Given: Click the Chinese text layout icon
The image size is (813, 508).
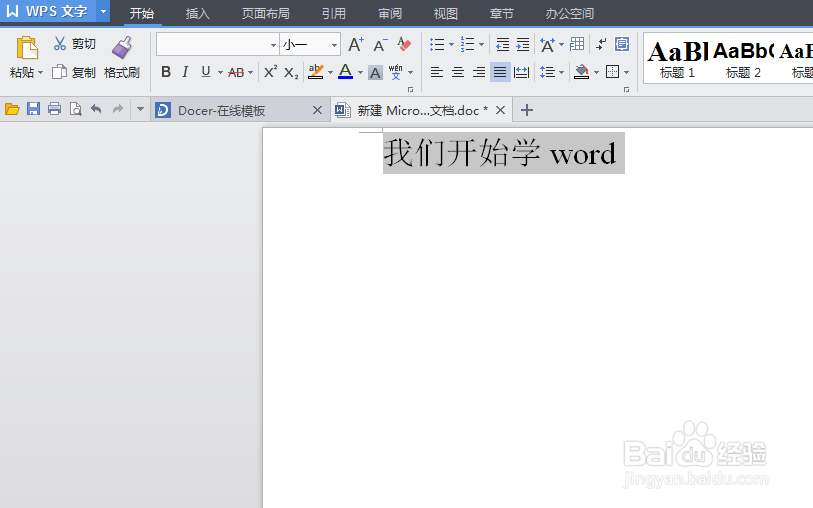Looking at the screenshot, I should point(547,45).
